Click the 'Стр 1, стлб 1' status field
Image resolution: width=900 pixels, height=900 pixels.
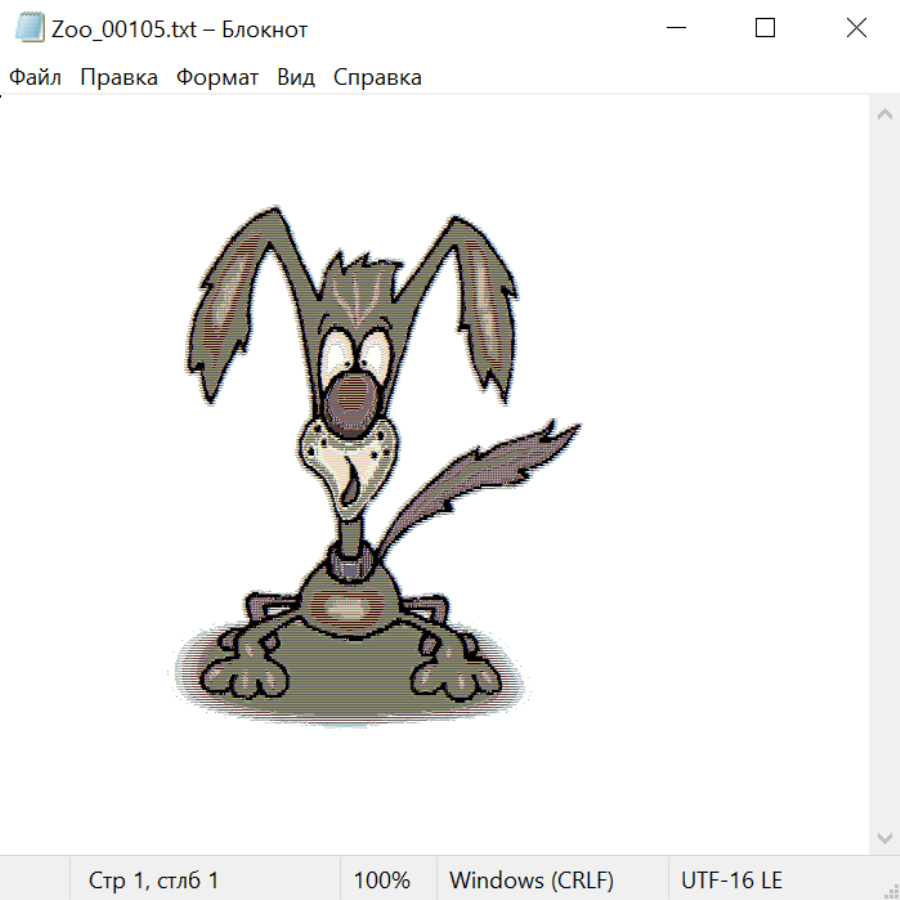tap(154, 880)
